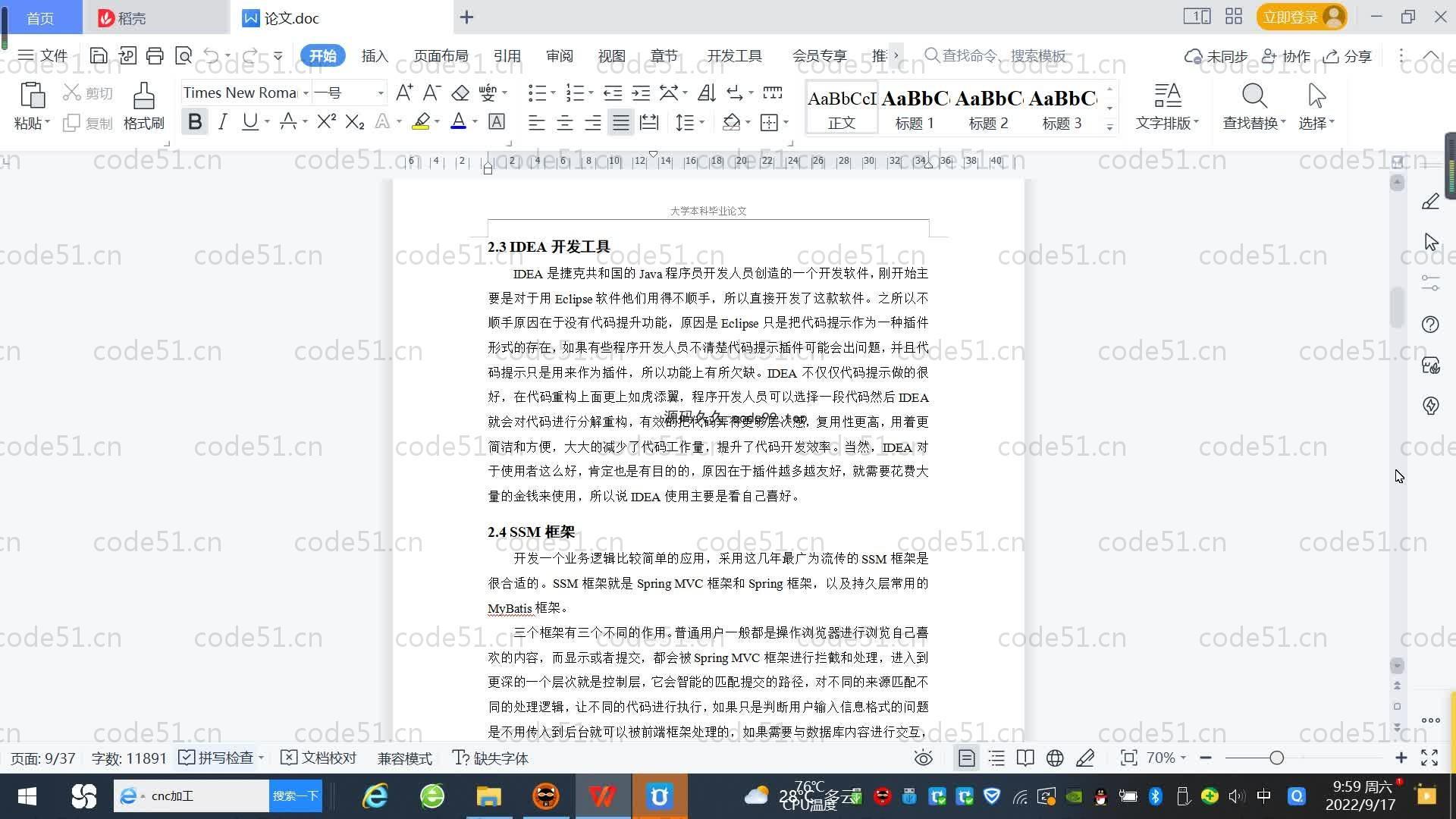
Task: Click the highlighter color icon
Action: pyautogui.click(x=421, y=121)
